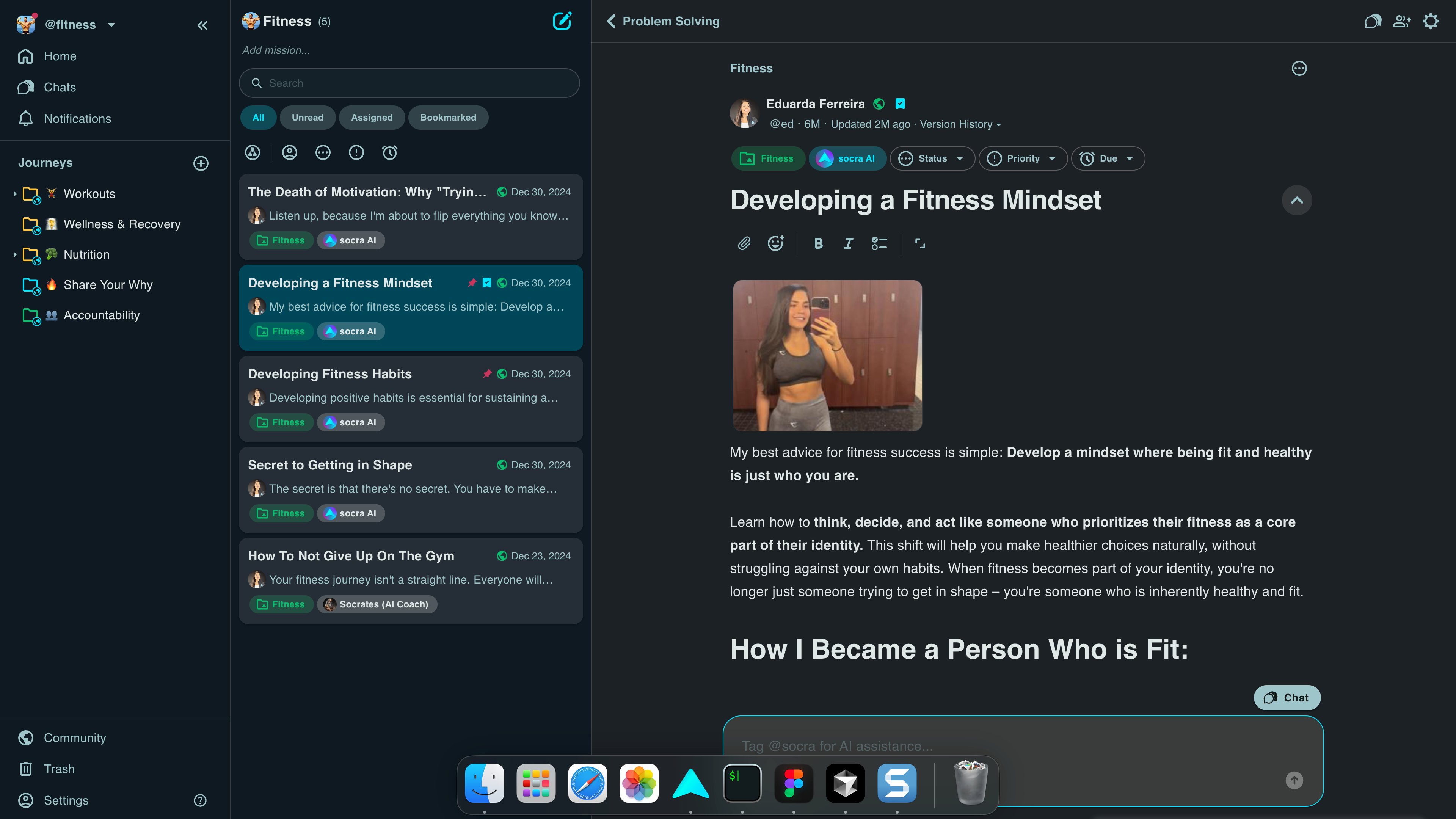The image size is (1456, 819).
Task: Insert a checklist in the editor
Action: [879, 243]
